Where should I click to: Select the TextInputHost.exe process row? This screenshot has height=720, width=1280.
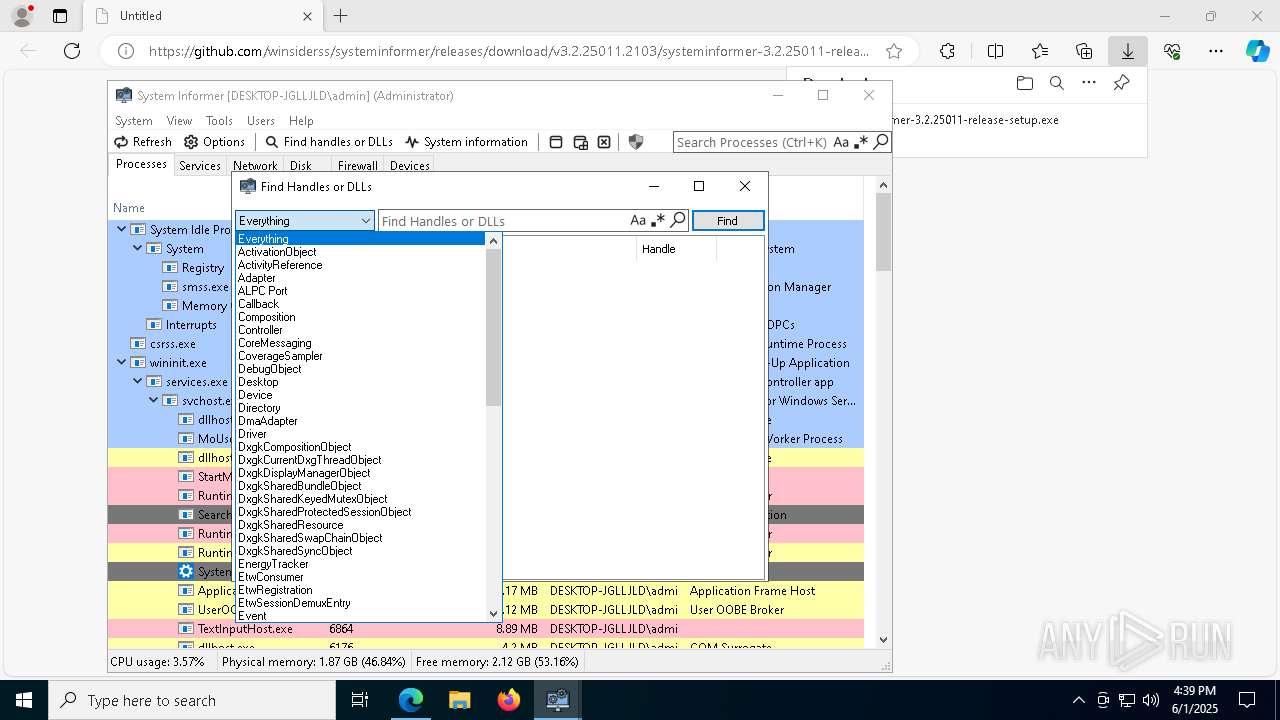486,629
